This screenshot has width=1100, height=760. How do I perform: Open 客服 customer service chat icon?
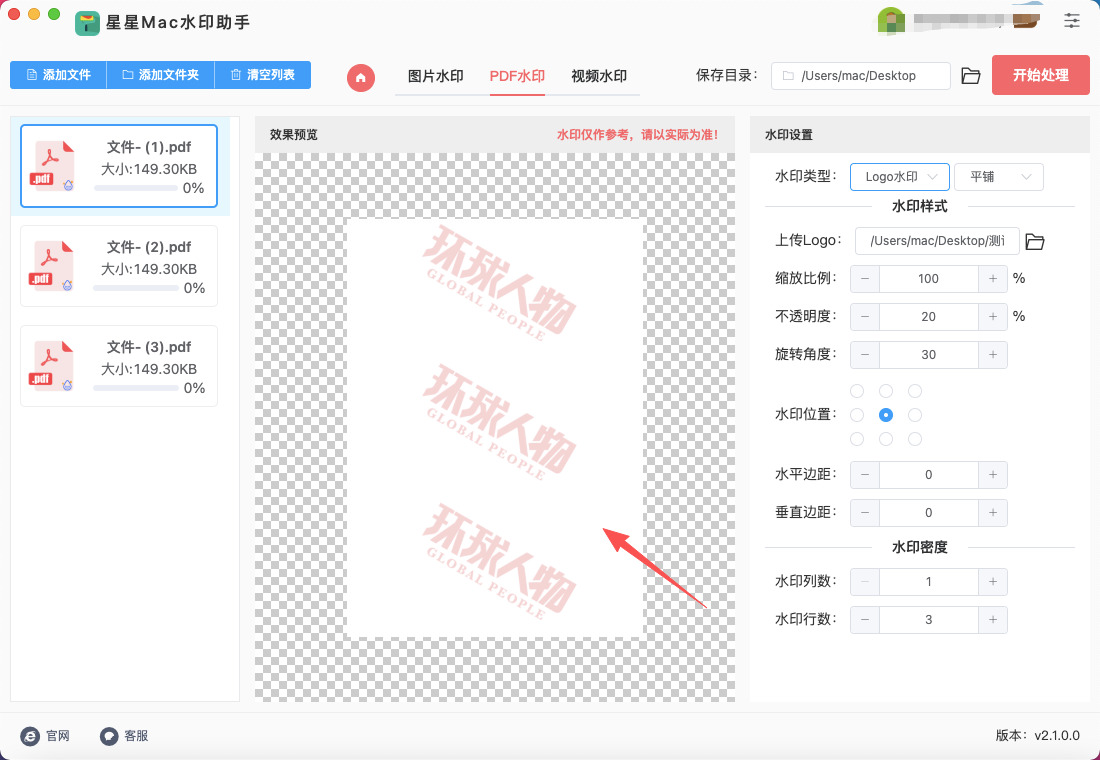[109, 736]
